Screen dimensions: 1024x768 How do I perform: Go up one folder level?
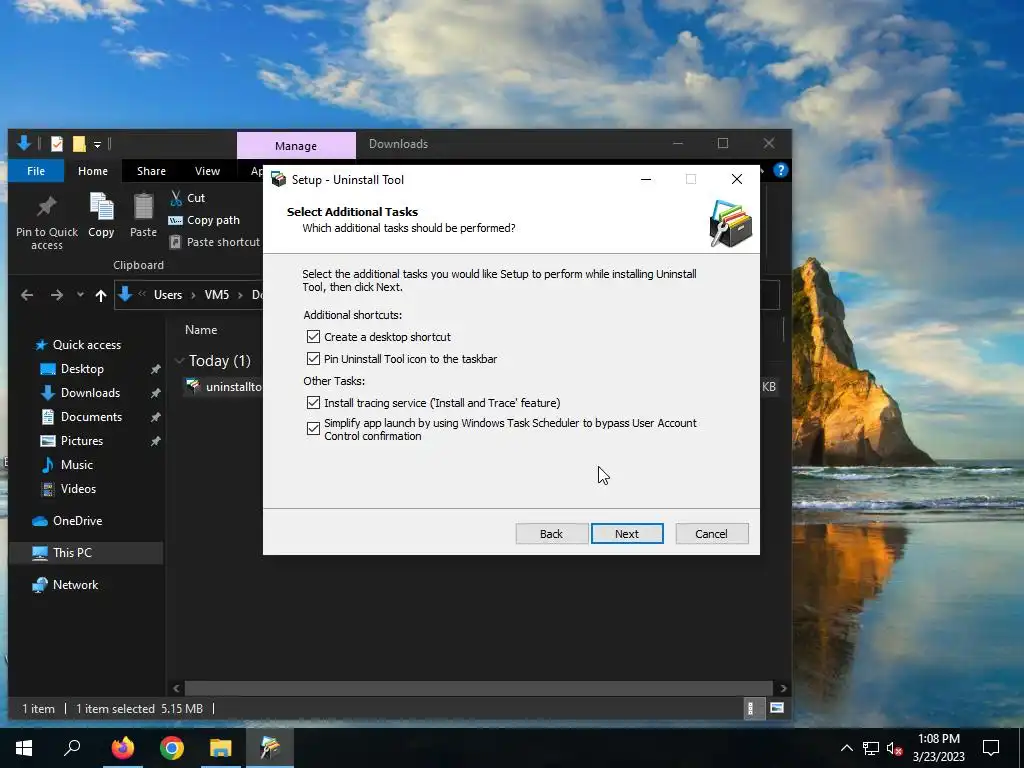click(x=101, y=295)
